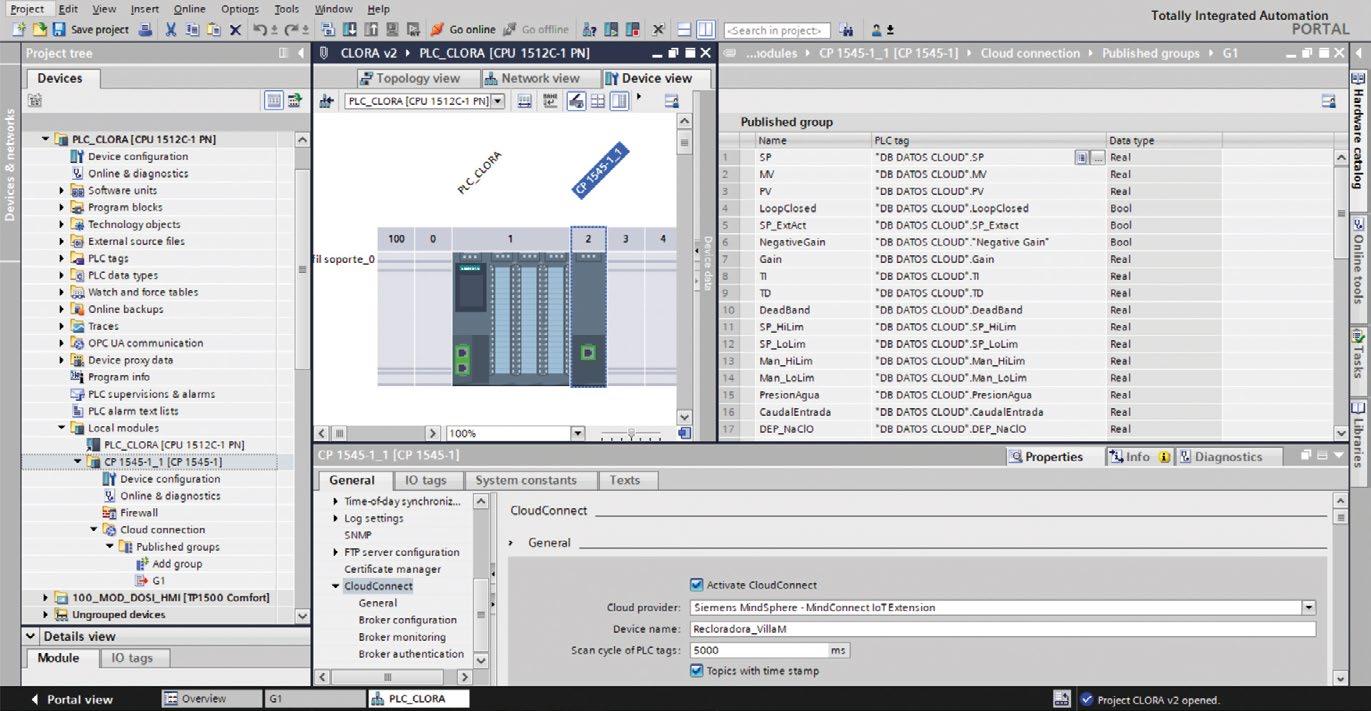The height and width of the screenshot is (711, 1371).
Task: Click the small icon in SP tag cell
Action: click(x=1082, y=158)
